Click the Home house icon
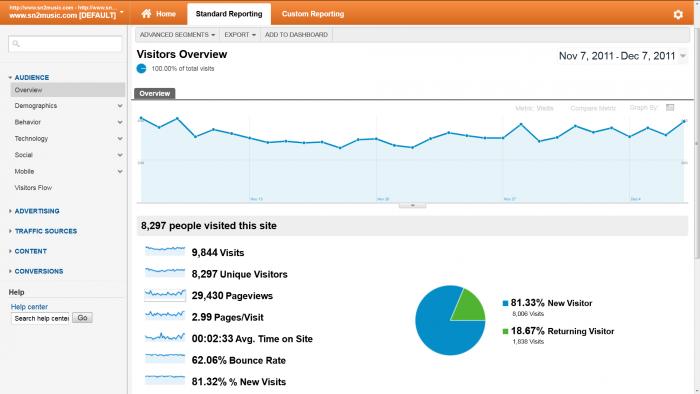The image size is (700, 394). pyautogui.click(x=146, y=13)
